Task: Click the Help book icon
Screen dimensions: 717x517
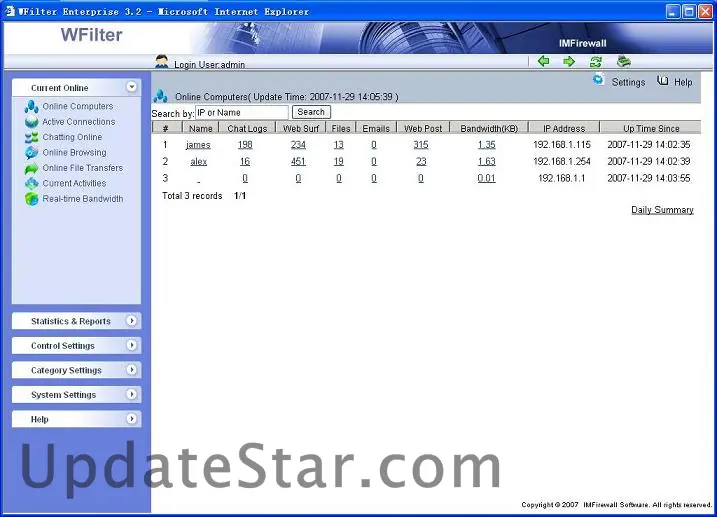Action: tap(663, 81)
